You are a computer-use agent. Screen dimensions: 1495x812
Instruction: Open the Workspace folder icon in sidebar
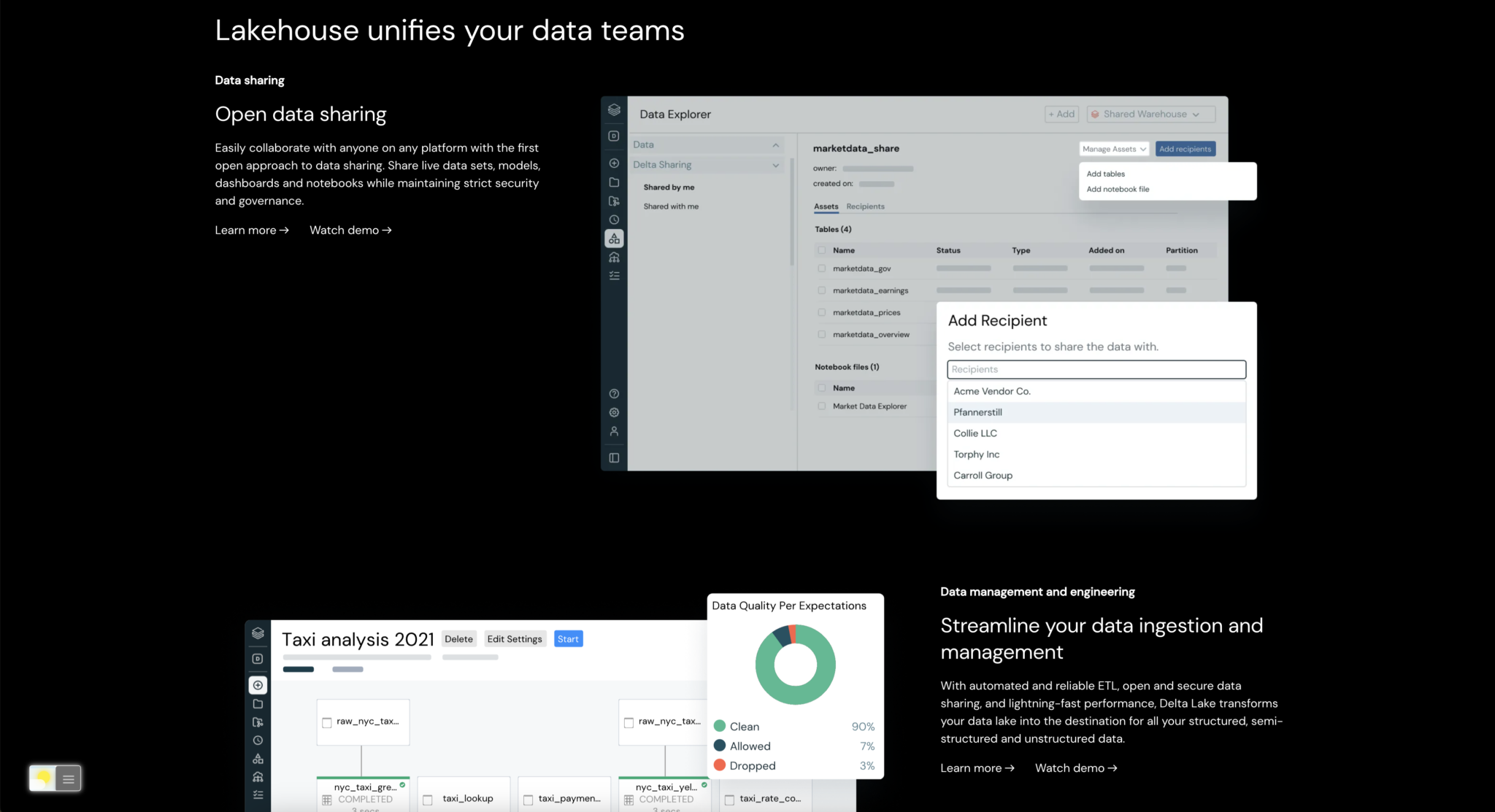(614, 182)
